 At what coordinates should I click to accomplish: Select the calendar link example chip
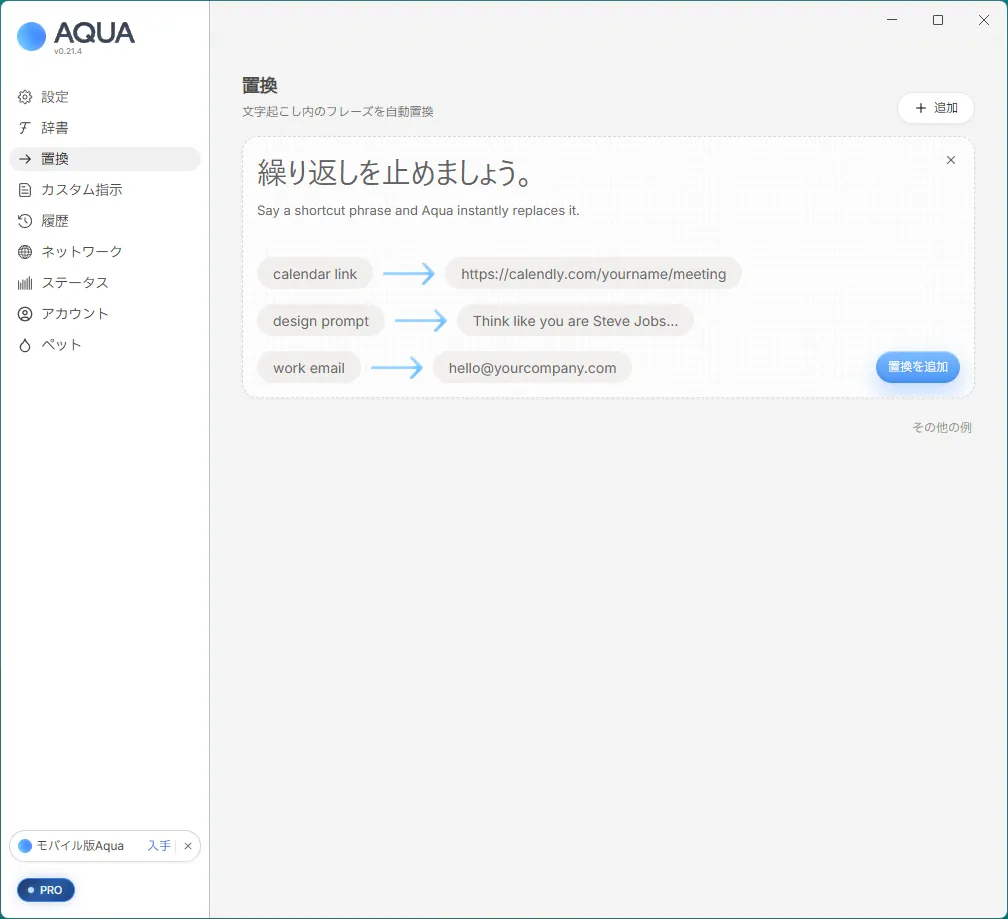pos(315,274)
